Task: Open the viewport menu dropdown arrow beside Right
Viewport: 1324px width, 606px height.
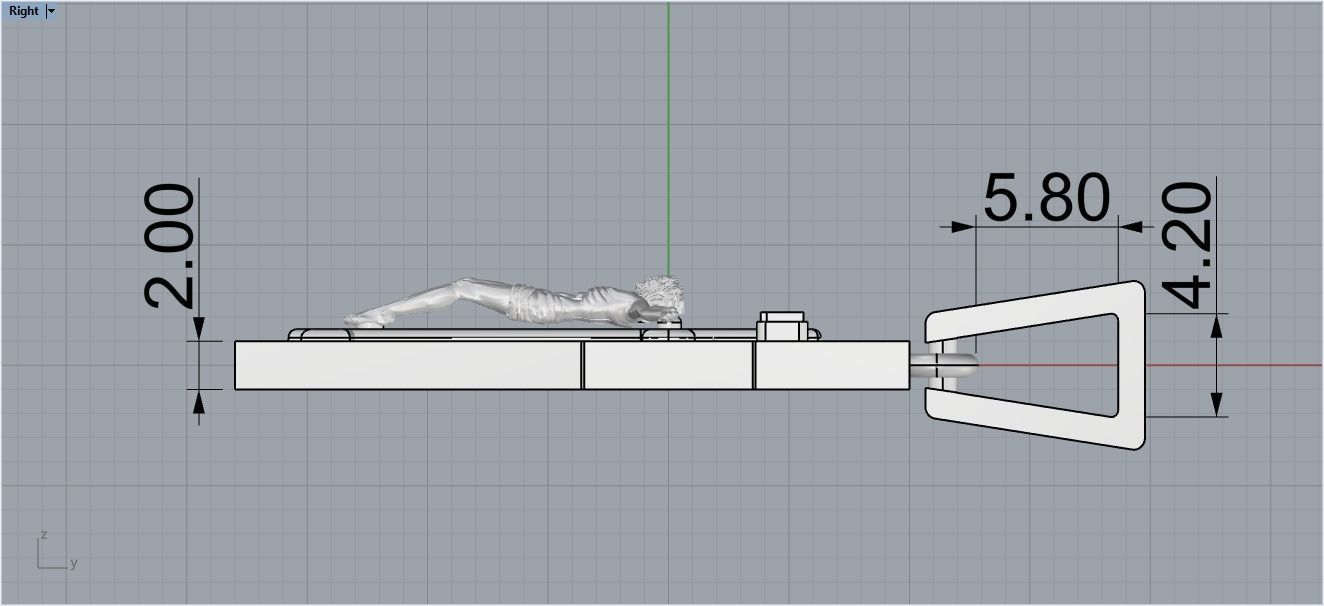Action: (51, 11)
